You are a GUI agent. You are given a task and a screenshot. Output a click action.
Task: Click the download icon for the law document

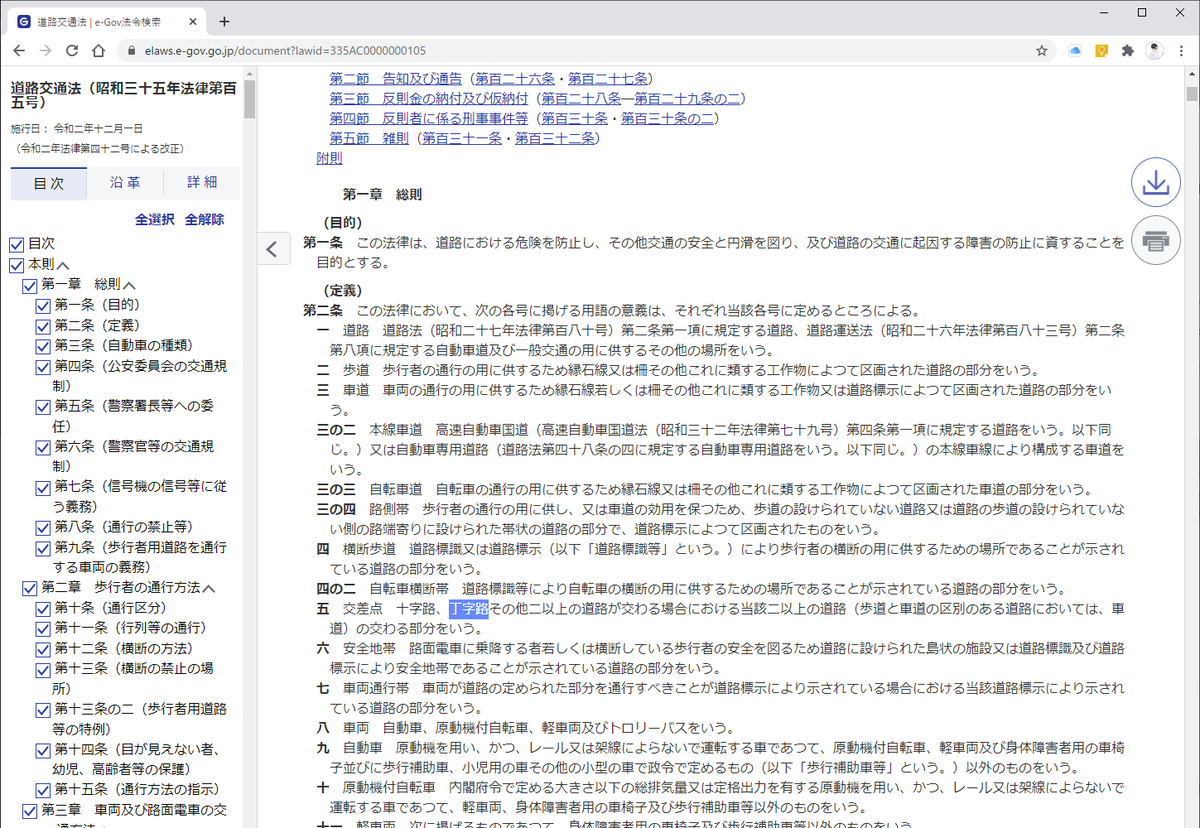click(x=1156, y=182)
